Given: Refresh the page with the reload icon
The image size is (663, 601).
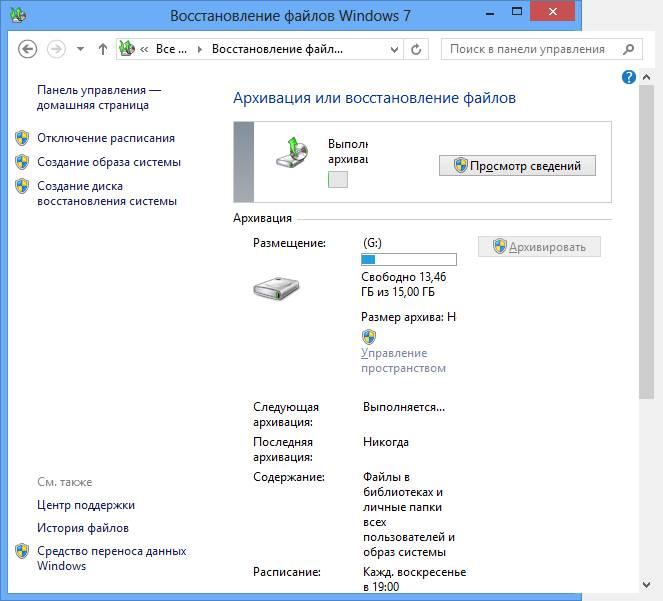Looking at the screenshot, I should tap(416, 49).
